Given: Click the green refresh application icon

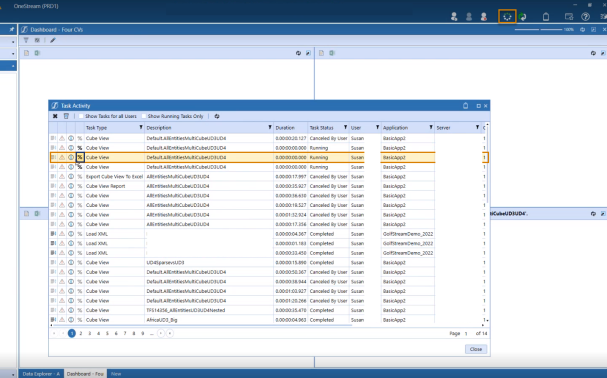Looking at the screenshot, I should (x=523, y=17).
